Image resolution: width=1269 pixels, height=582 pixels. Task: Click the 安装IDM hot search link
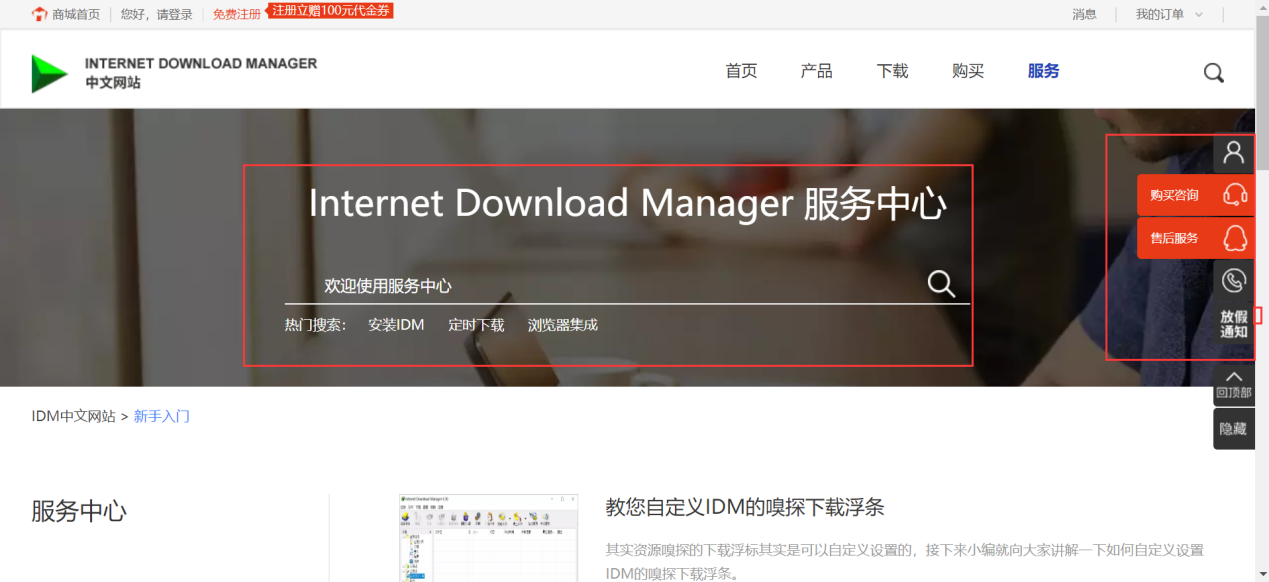(x=396, y=325)
